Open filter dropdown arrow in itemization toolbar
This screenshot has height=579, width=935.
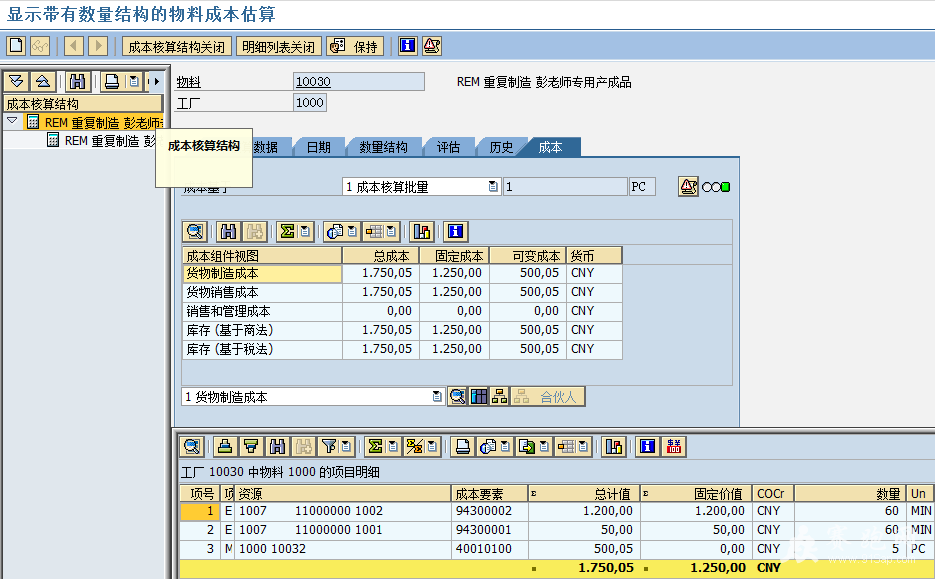point(346,446)
